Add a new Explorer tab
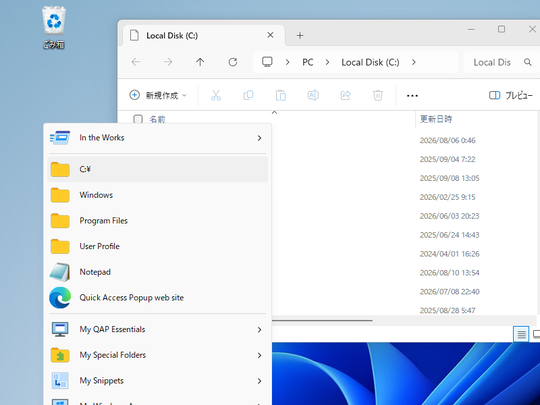The height and width of the screenshot is (405, 540). click(x=300, y=35)
